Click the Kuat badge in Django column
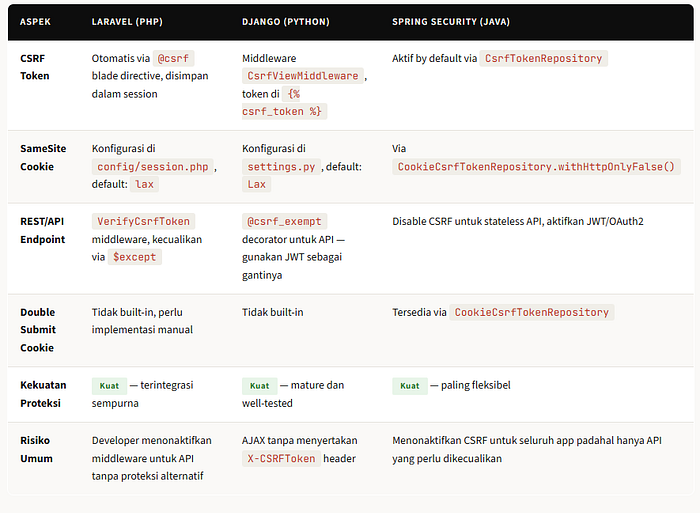 click(x=259, y=386)
